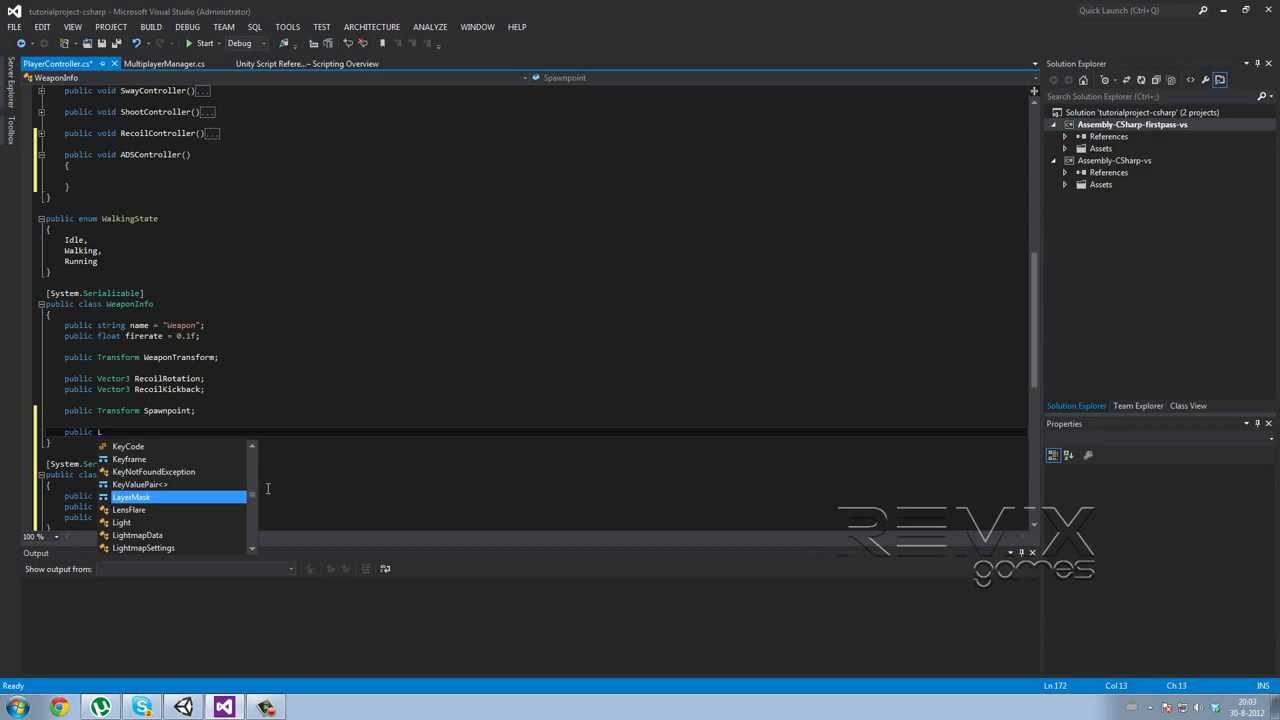Click the Windows Start button
The height and width of the screenshot is (720, 1280).
(17, 708)
